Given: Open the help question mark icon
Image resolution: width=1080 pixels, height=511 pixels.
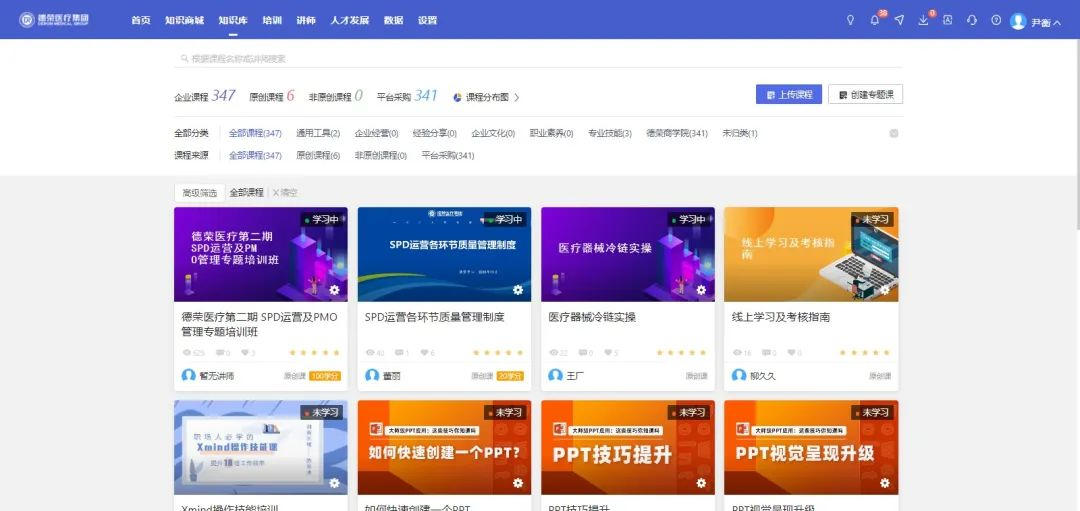Looking at the screenshot, I should click(995, 20).
